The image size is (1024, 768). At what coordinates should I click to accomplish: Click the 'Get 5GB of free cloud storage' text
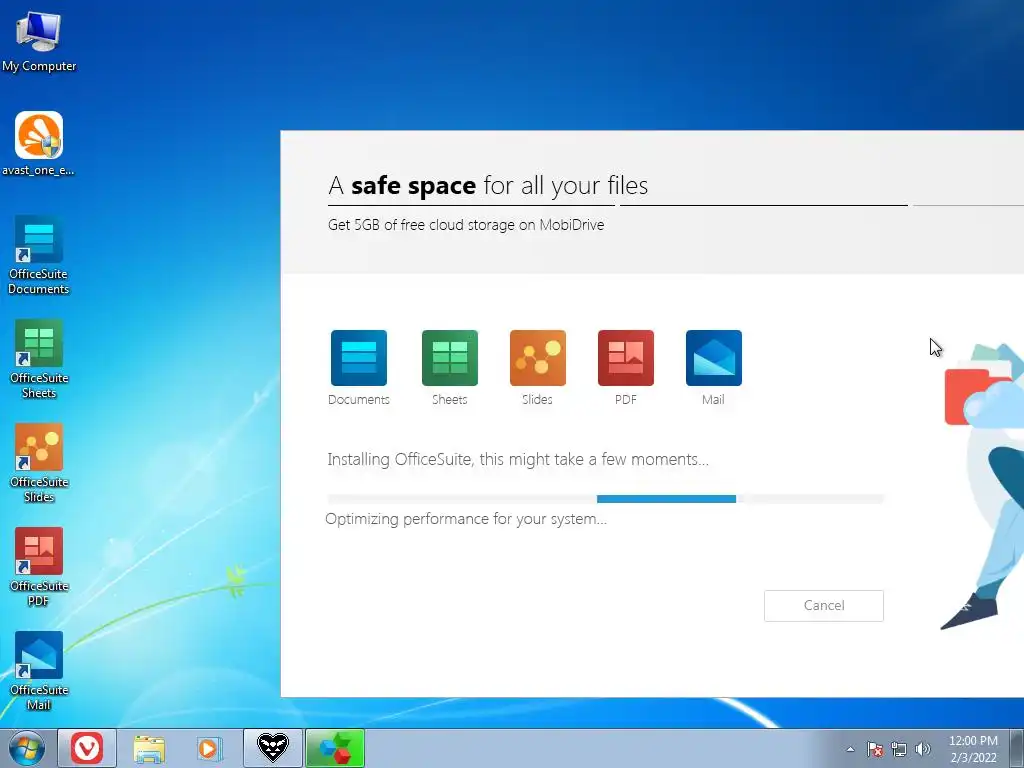tap(466, 225)
